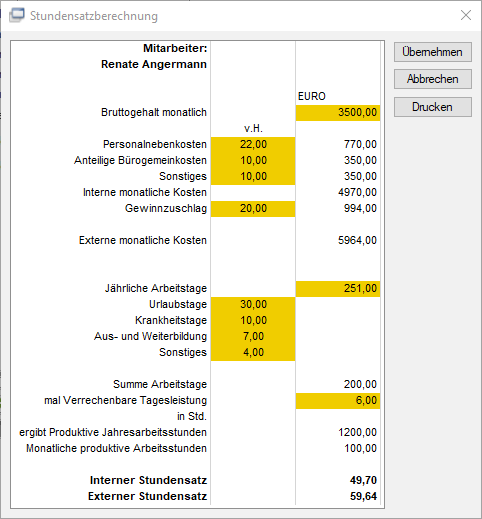Edit Aus- und Weiterbildung value 7,00

click(x=253, y=336)
